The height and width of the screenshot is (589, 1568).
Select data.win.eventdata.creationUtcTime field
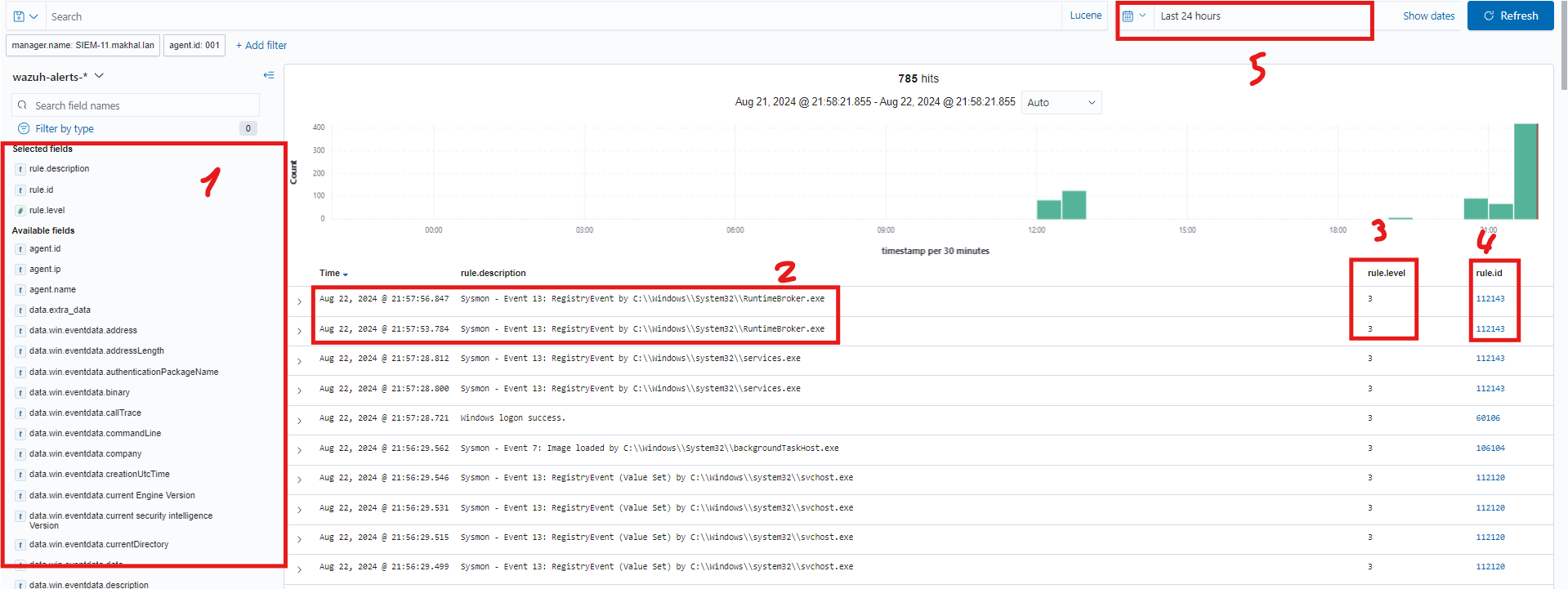pyautogui.click(x=100, y=475)
